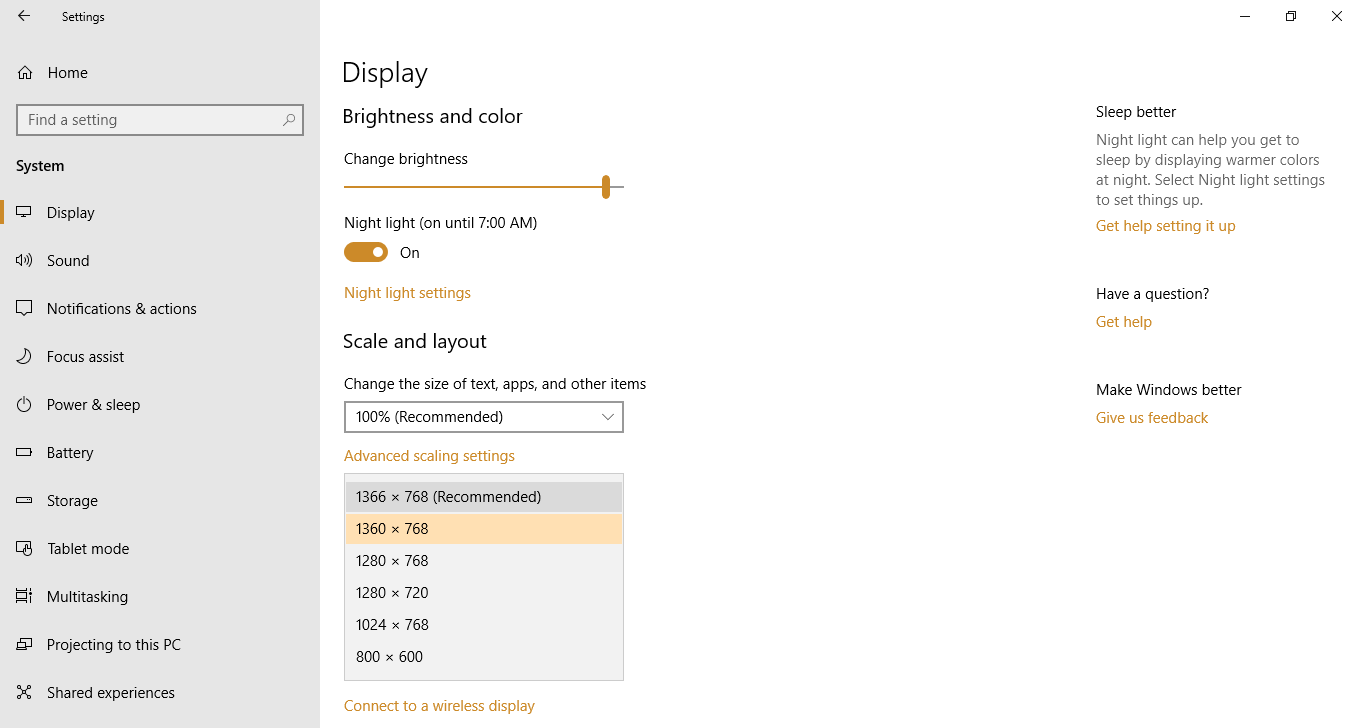Click inside the Find a setting search box
This screenshot has width=1360, height=728.
click(x=160, y=119)
